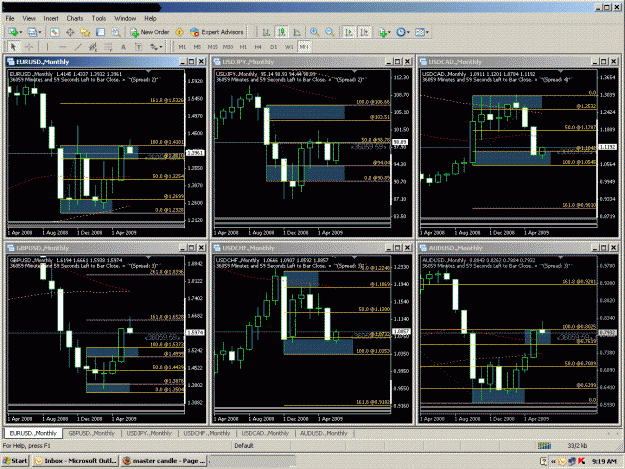
Task: Open master candle taskbar button
Action: (x=163, y=461)
